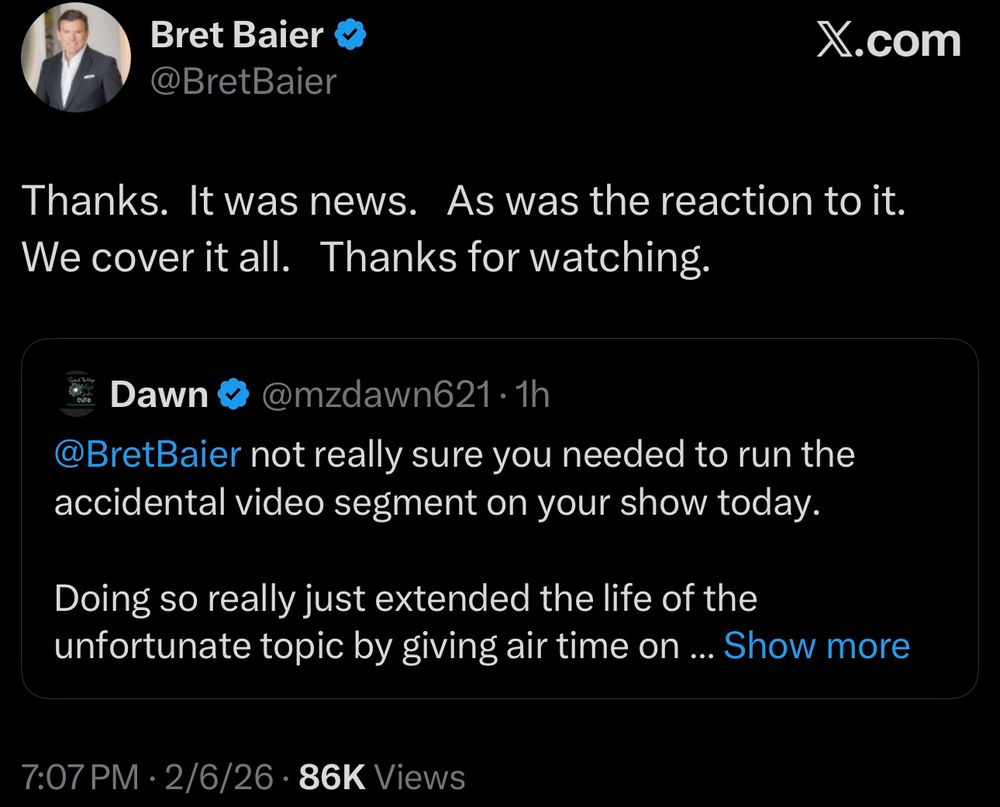Click the 'Doing so really just extended' paragraph
This screenshot has width=1000, height=807.
405,598
